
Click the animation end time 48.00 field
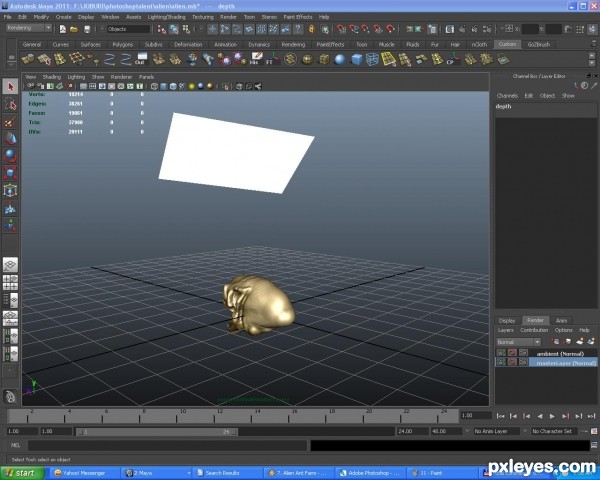446,431
